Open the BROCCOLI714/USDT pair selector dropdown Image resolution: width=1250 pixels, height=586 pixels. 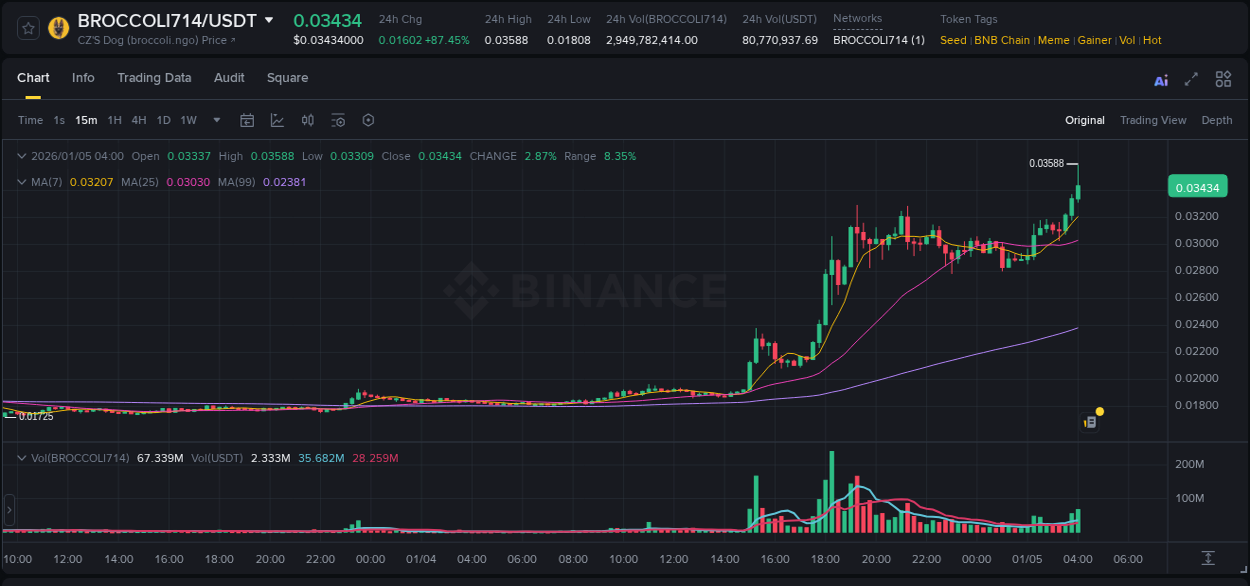coord(267,19)
